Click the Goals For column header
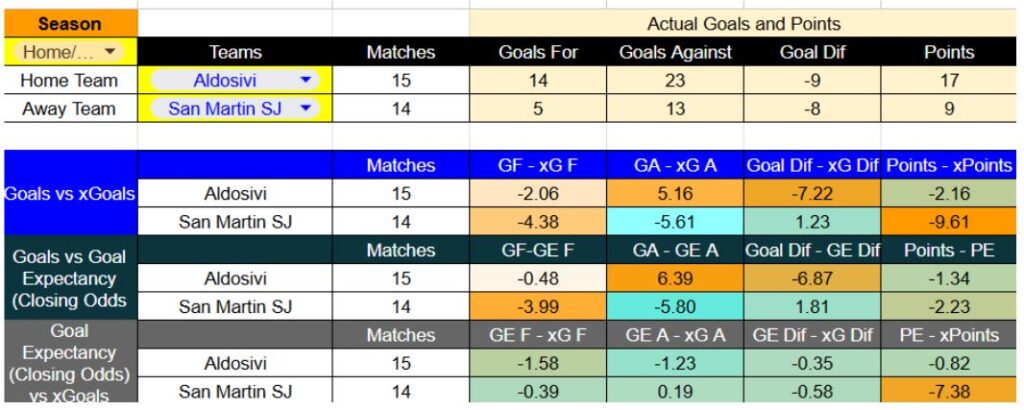 coord(538,52)
